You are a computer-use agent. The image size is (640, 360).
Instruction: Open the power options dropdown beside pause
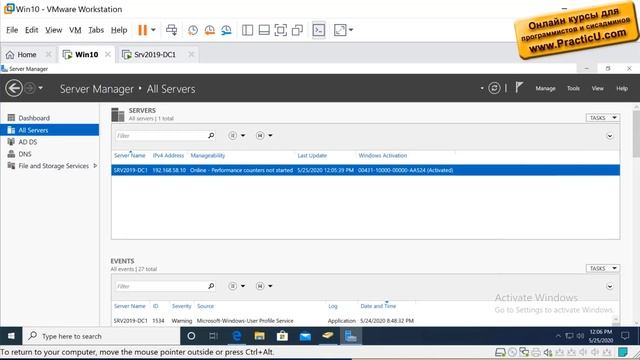(x=153, y=30)
